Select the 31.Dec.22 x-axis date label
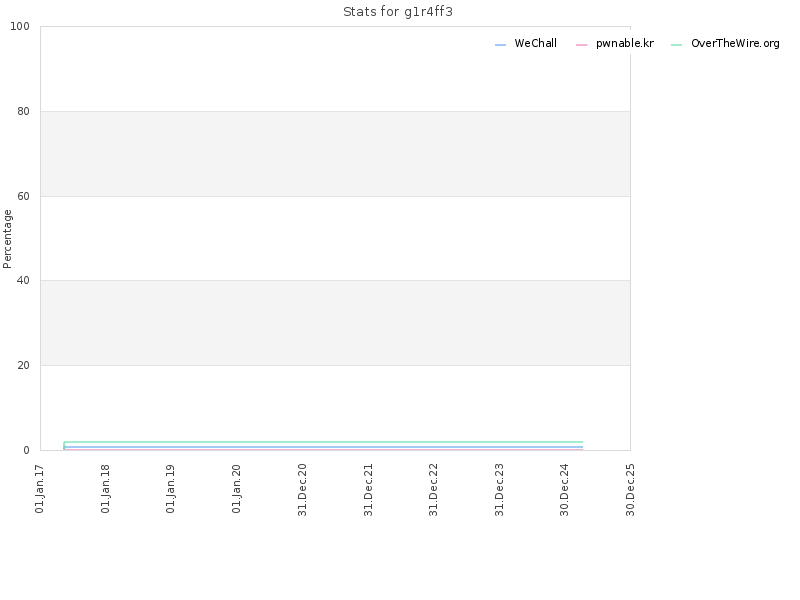 [x=433, y=490]
